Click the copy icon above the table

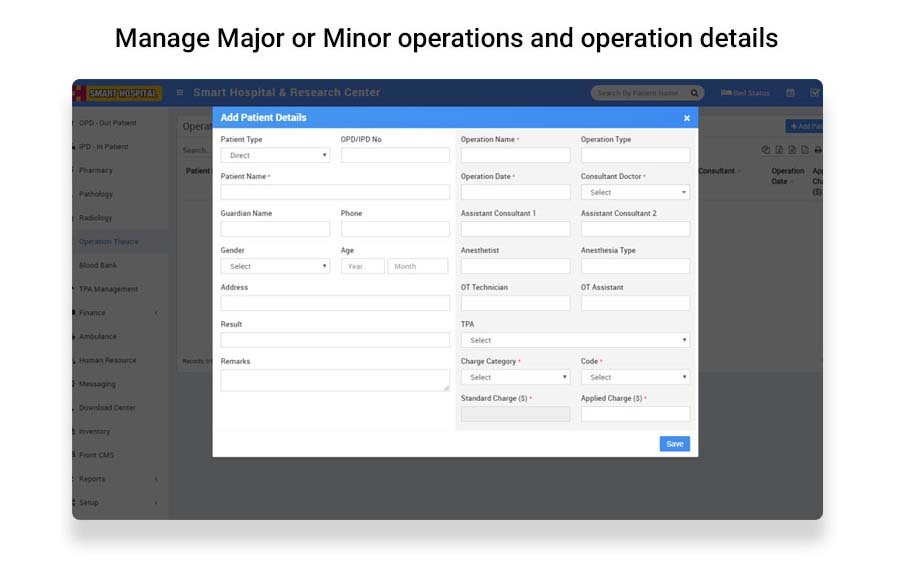pyautogui.click(x=766, y=150)
